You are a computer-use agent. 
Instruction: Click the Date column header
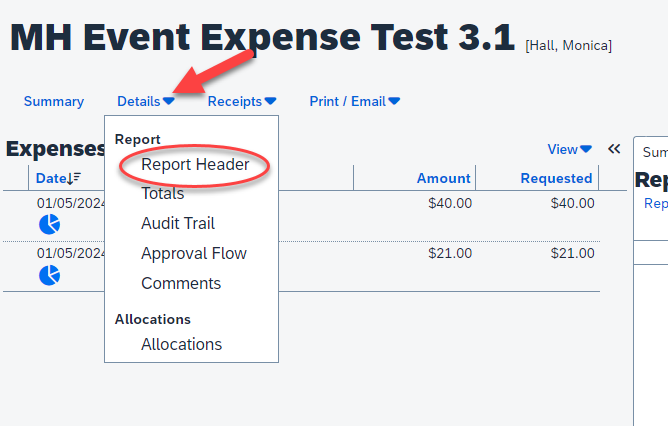click(x=51, y=178)
